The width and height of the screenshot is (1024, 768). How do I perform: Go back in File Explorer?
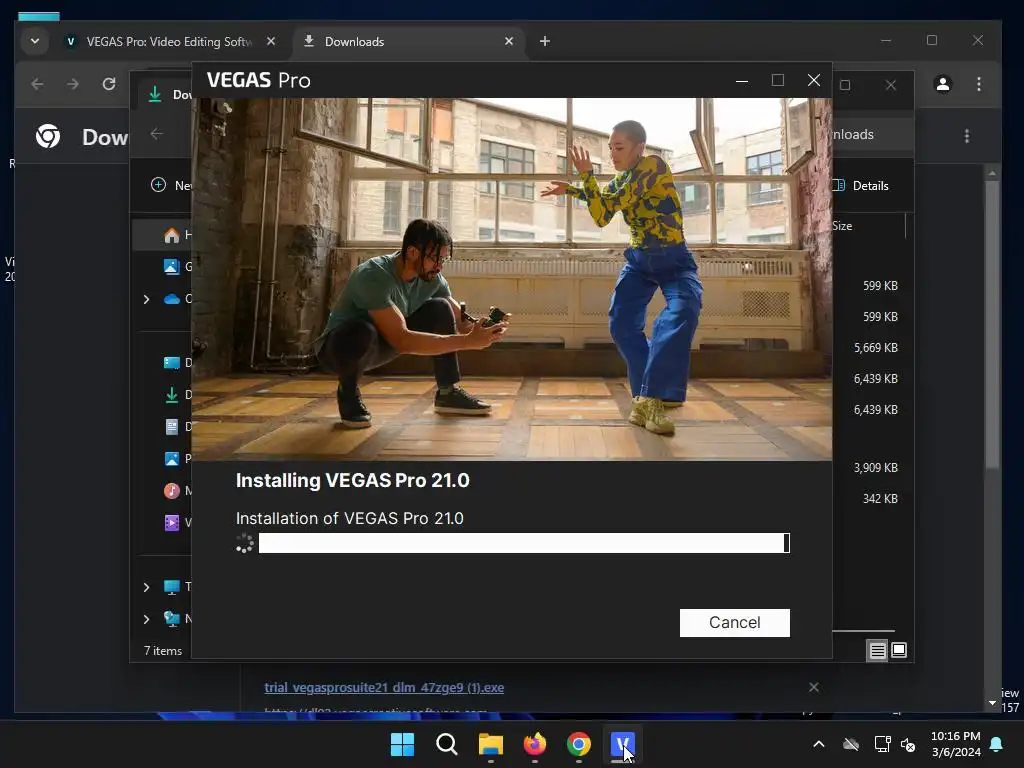click(157, 134)
